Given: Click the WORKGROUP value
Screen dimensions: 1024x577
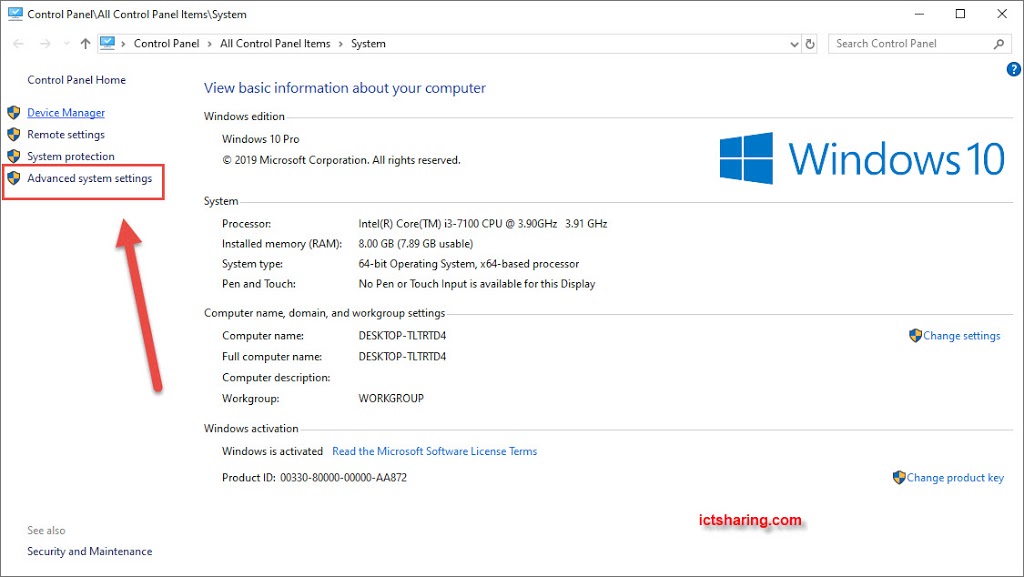Looking at the screenshot, I should coord(391,399).
